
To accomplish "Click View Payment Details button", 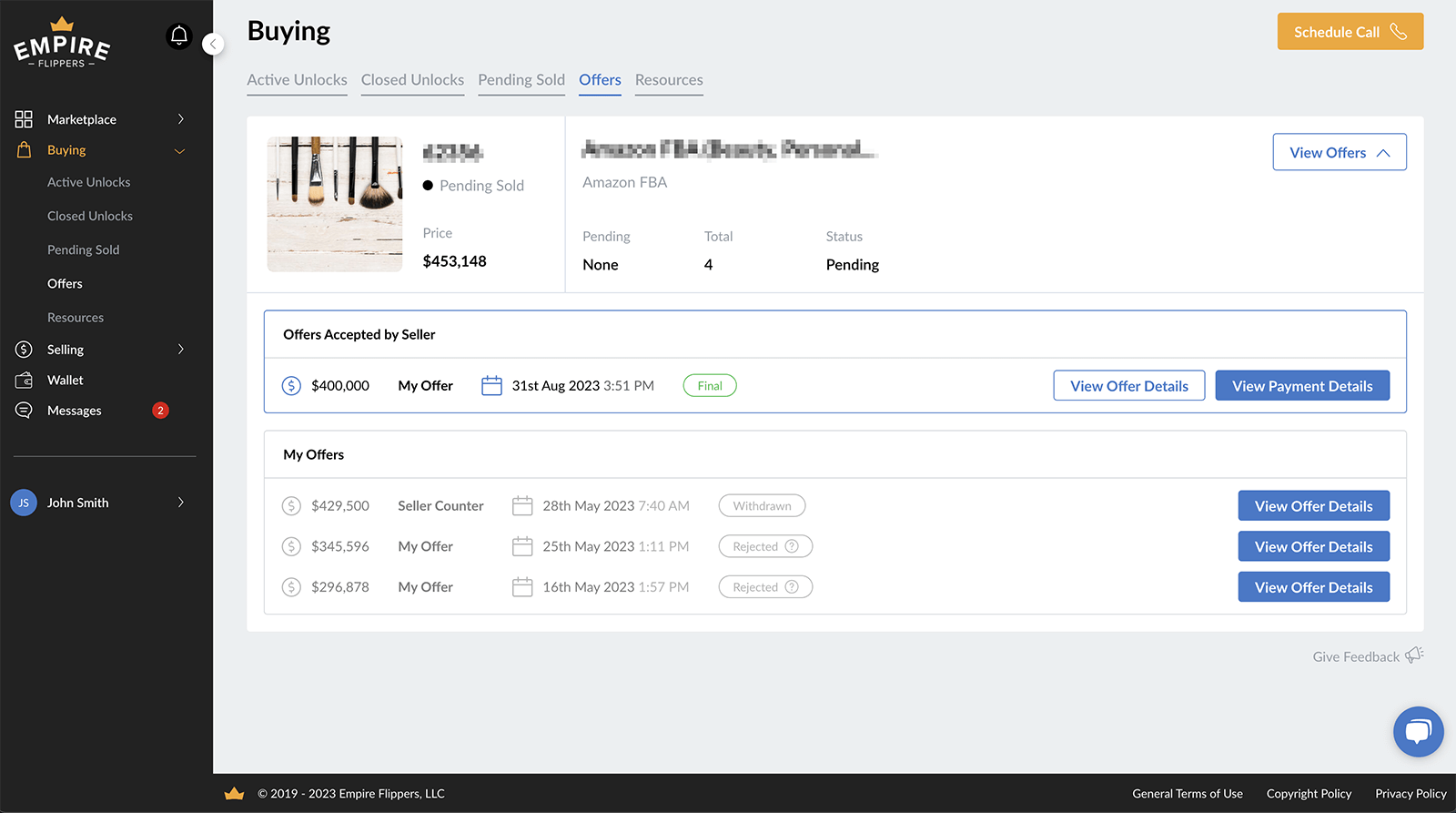I will click(x=1301, y=386).
